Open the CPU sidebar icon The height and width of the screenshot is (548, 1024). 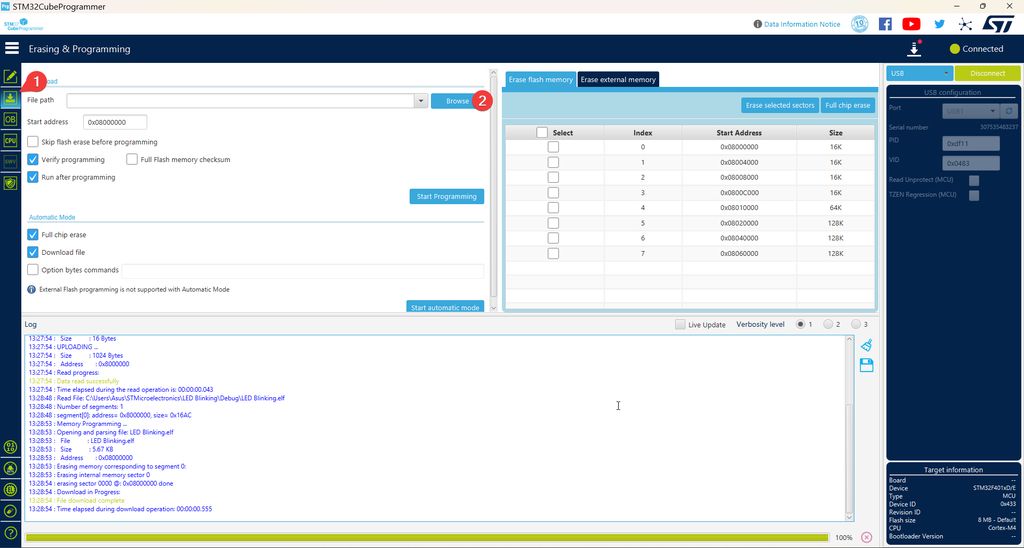pos(10,140)
